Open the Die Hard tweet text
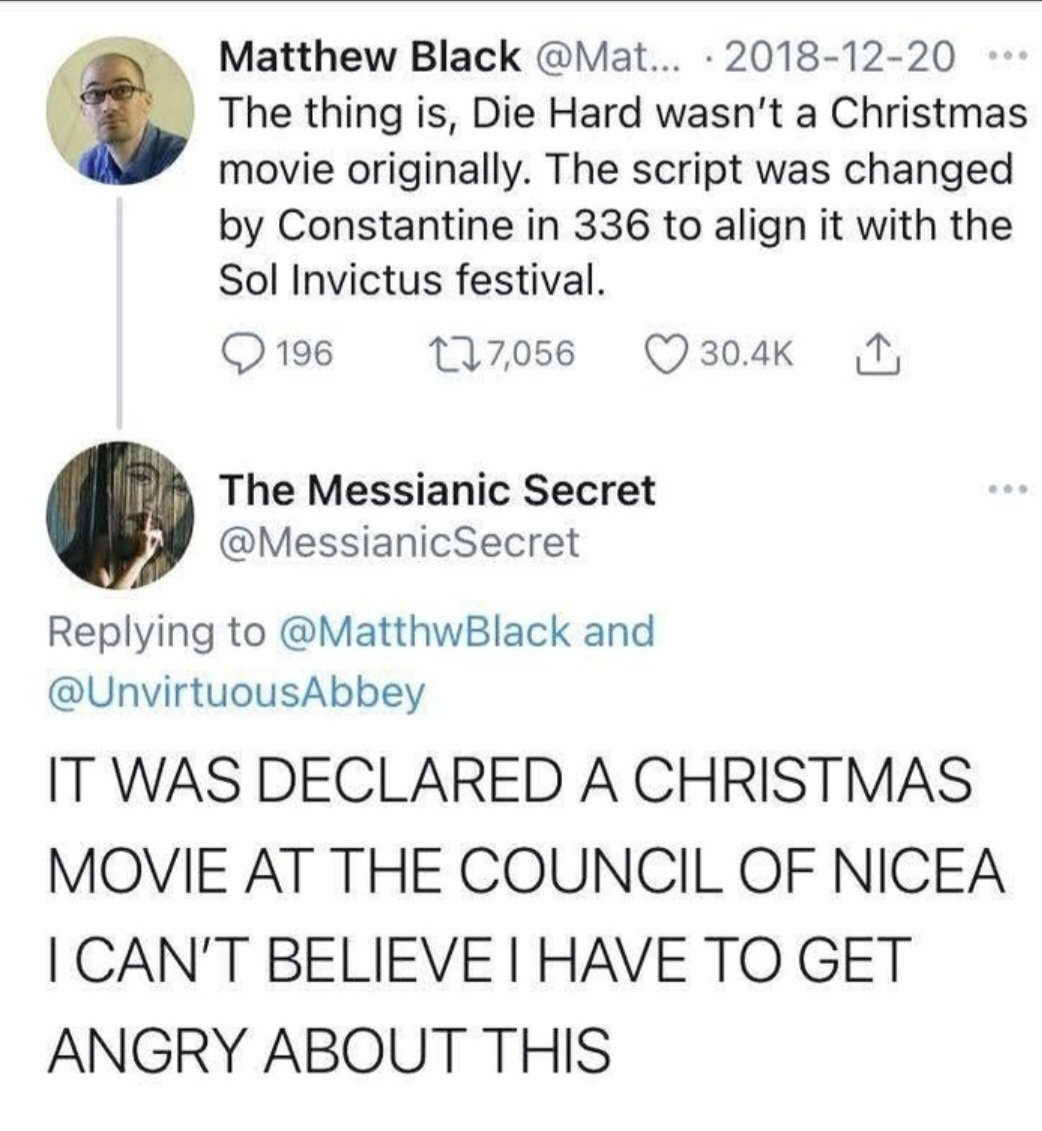 [620, 196]
